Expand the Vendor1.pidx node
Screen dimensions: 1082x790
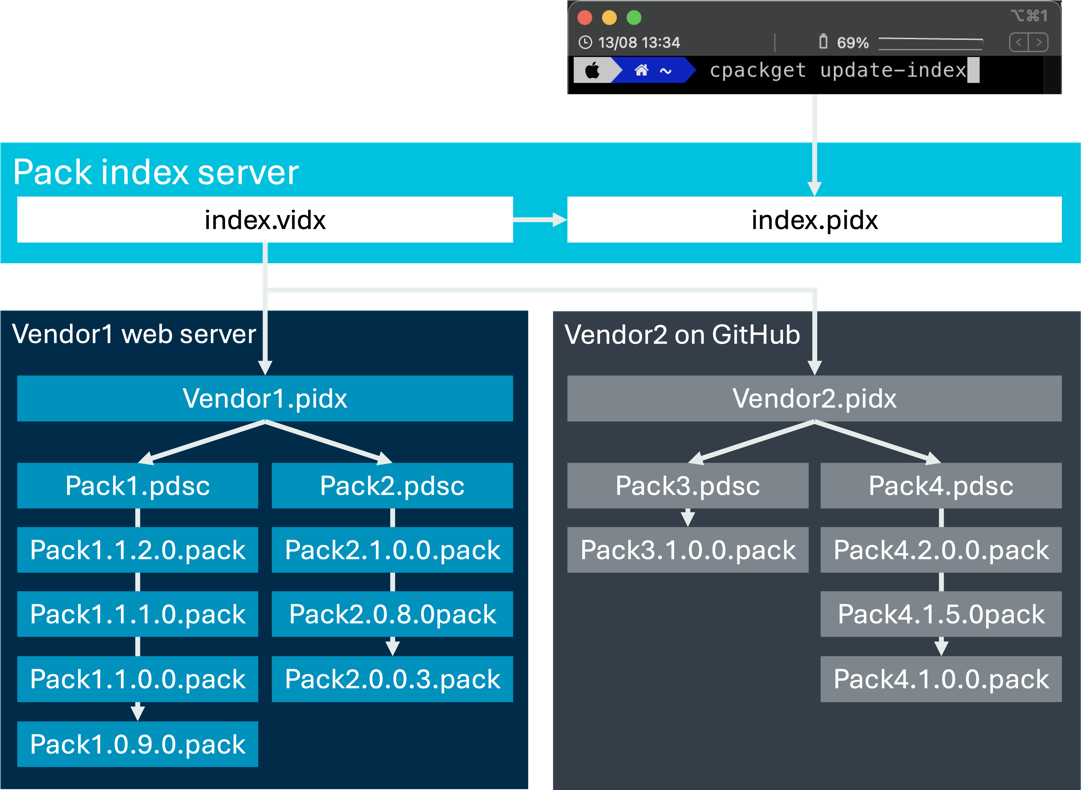(x=265, y=399)
